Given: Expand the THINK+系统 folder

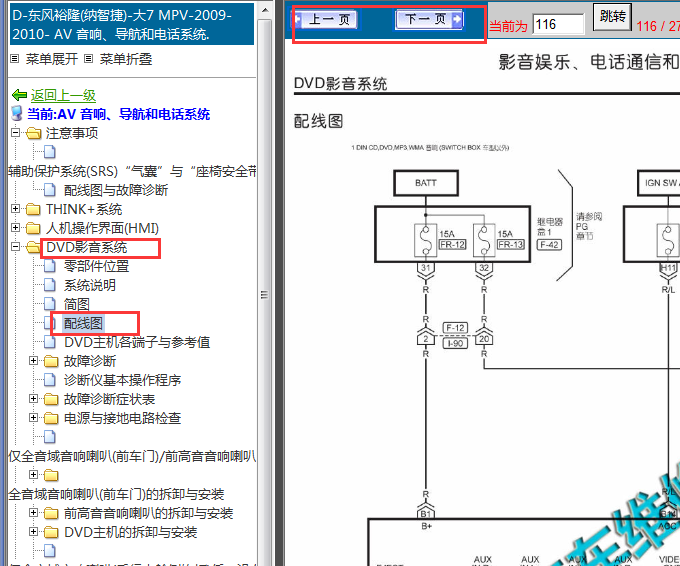Looking at the screenshot, I should pyautogui.click(x=15, y=209).
